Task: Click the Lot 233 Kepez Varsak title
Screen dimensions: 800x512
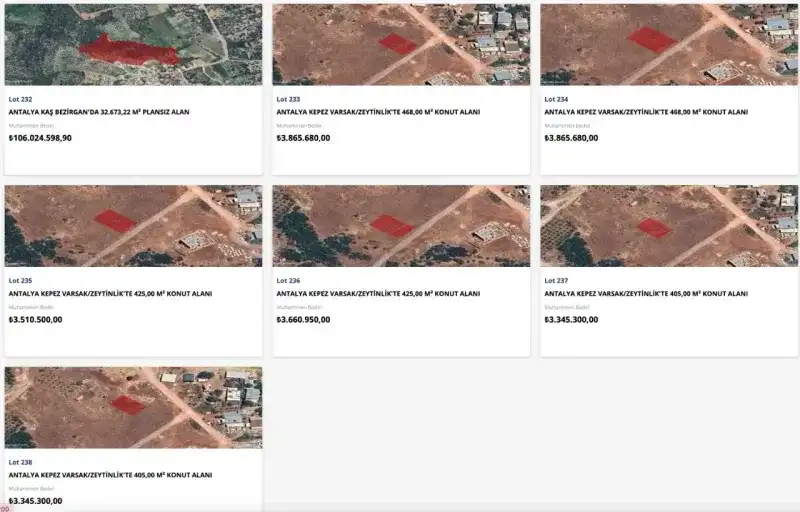Action: [378, 113]
